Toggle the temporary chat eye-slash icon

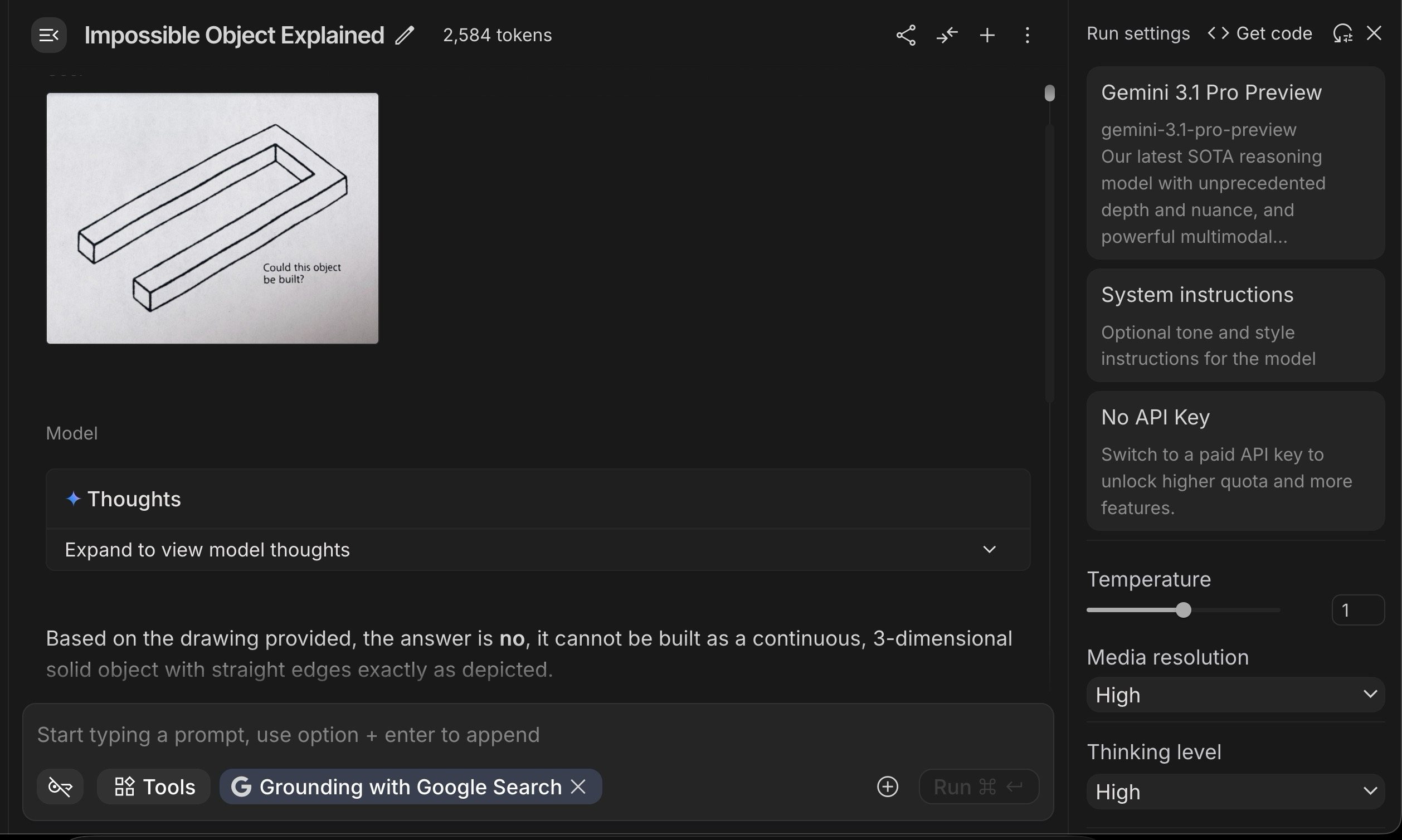tap(60, 786)
